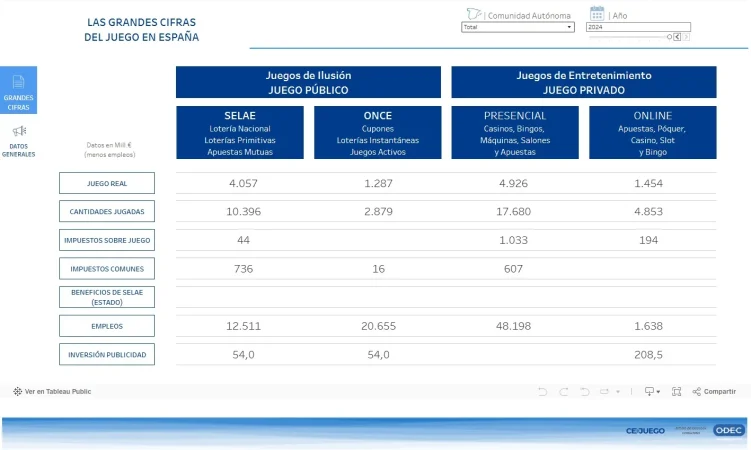Click the ODEC logo

tap(728, 430)
